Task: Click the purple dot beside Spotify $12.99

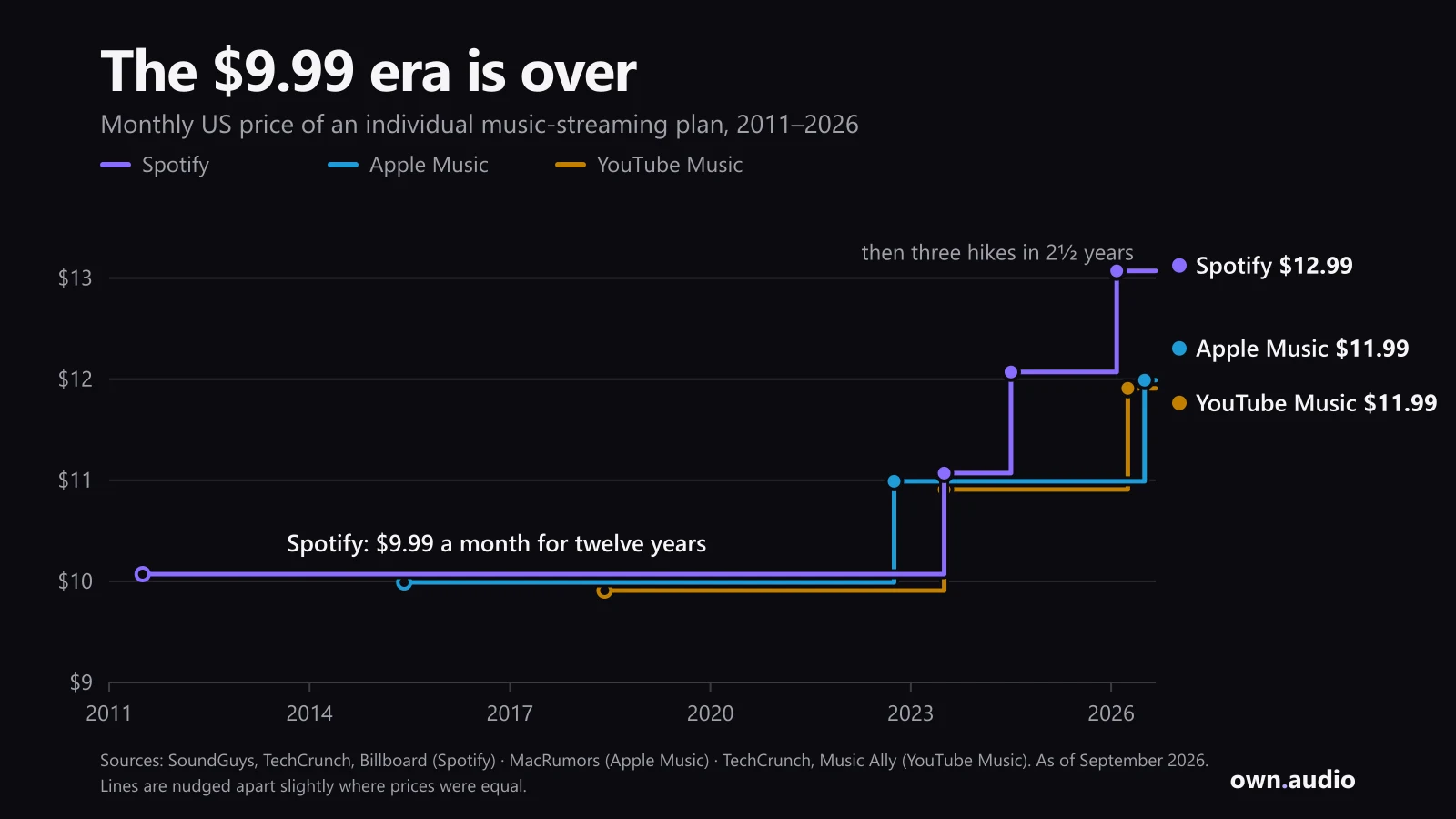Action: [1179, 266]
